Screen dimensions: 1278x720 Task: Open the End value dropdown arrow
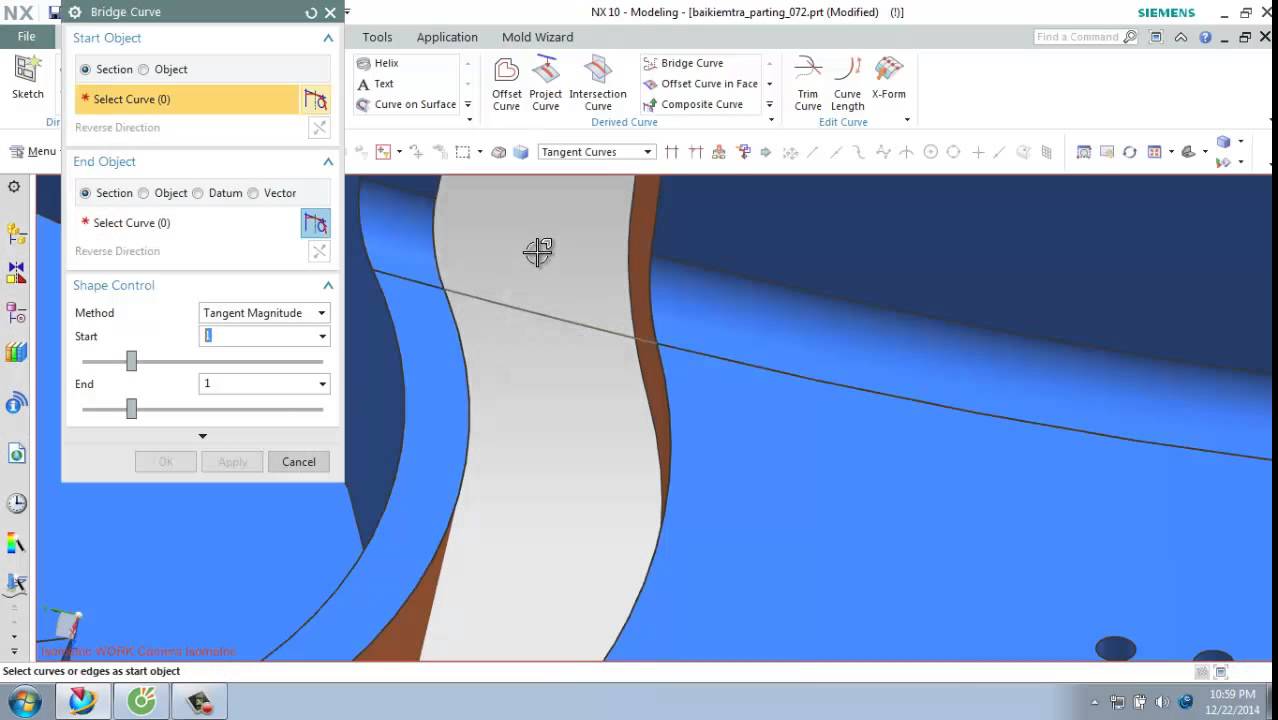pos(322,384)
